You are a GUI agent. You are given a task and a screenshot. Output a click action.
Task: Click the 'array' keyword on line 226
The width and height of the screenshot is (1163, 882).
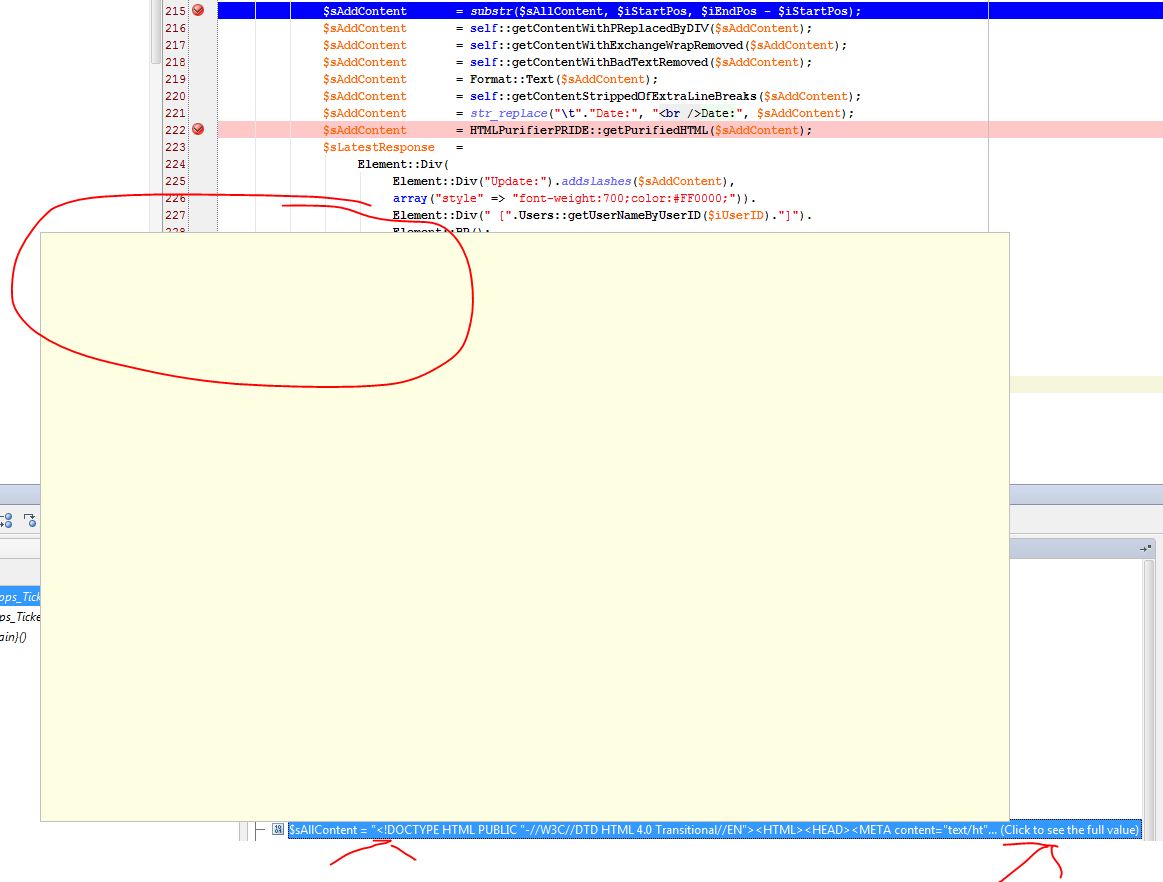tap(410, 198)
